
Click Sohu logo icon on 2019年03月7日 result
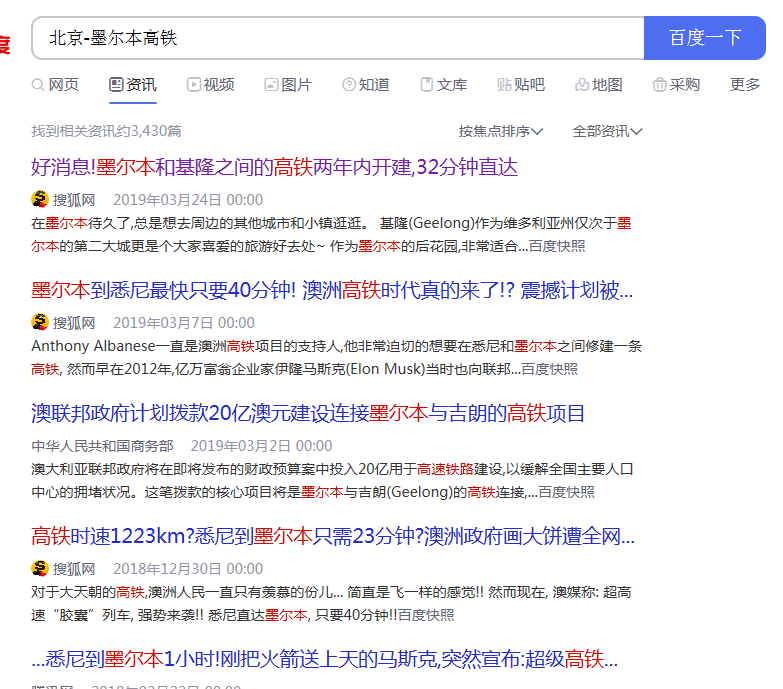pyautogui.click(x=39, y=322)
